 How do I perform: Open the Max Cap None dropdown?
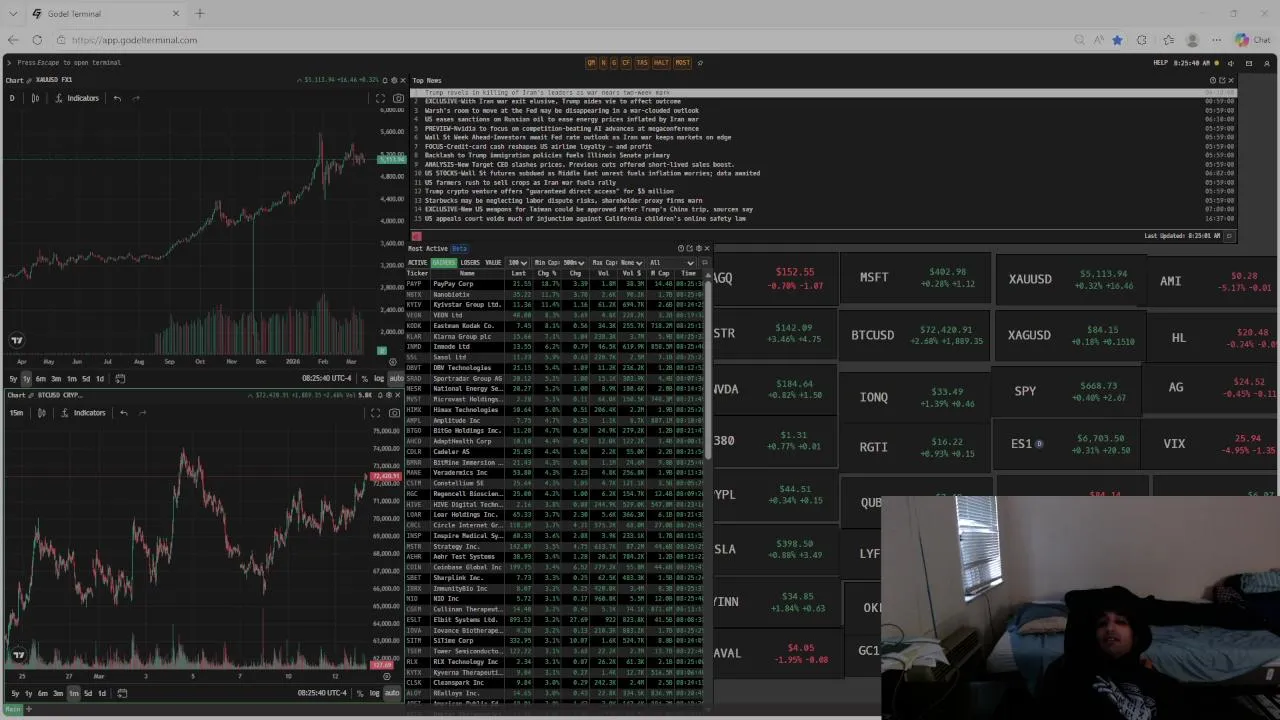coord(616,263)
